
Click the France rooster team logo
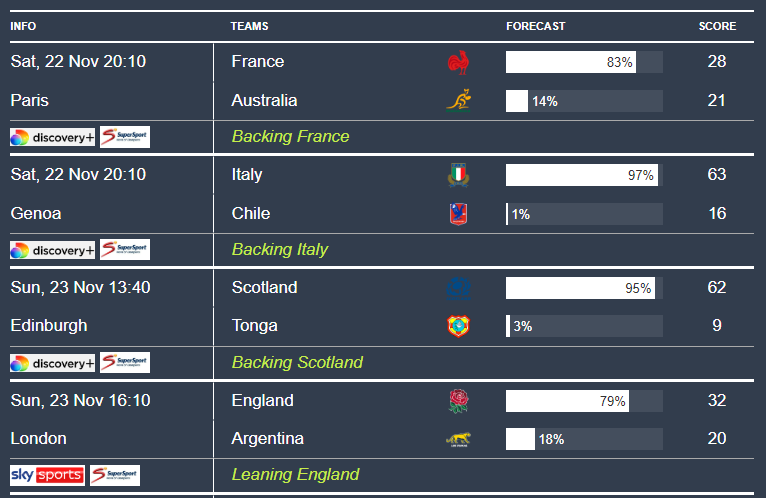point(458,62)
